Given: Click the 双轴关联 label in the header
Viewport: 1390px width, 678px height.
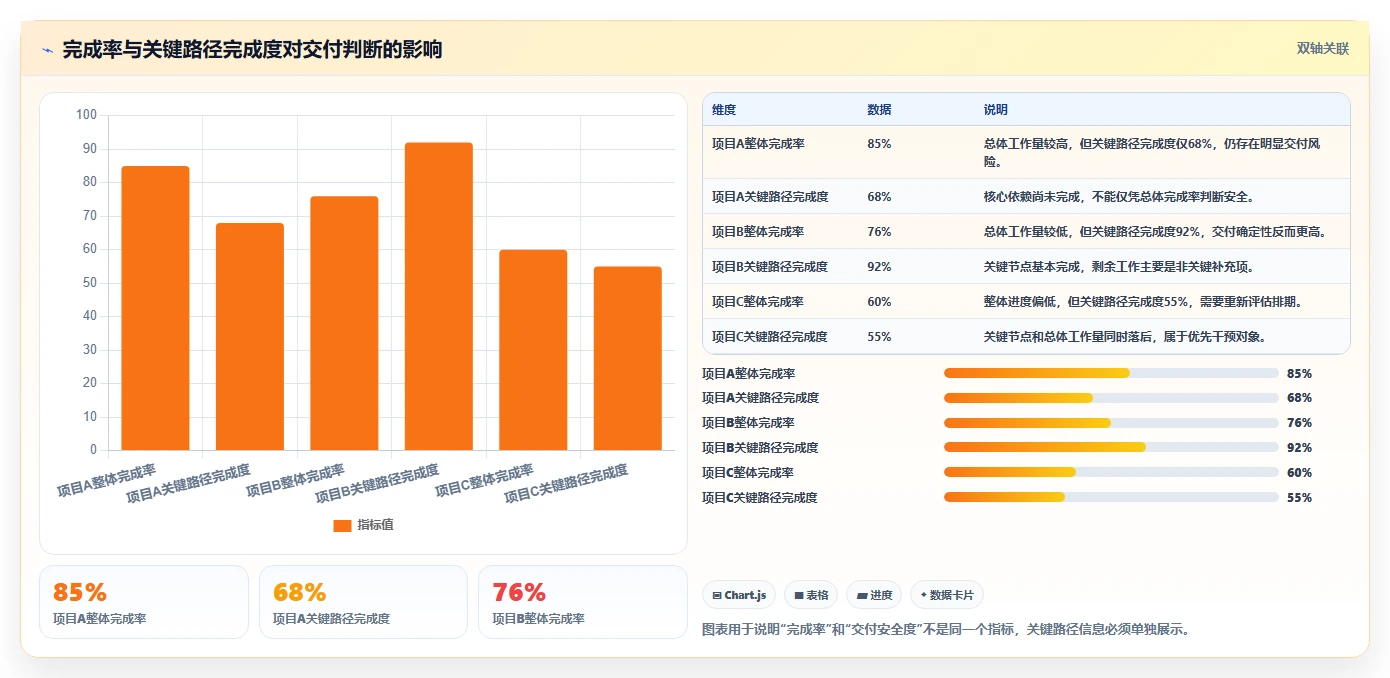Looking at the screenshot, I should [x=1322, y=49].
